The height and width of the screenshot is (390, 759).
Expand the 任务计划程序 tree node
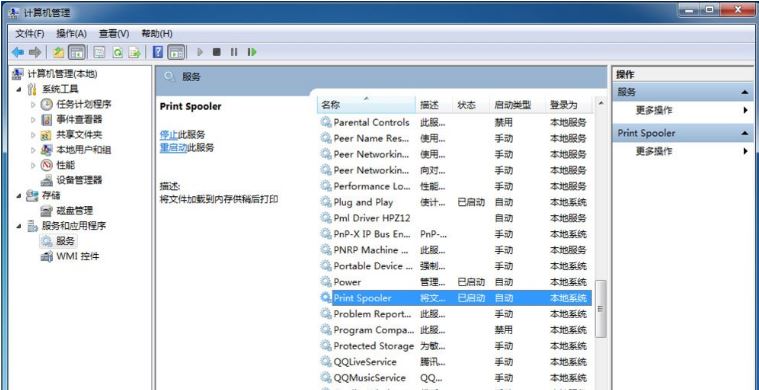pos(33,105)
